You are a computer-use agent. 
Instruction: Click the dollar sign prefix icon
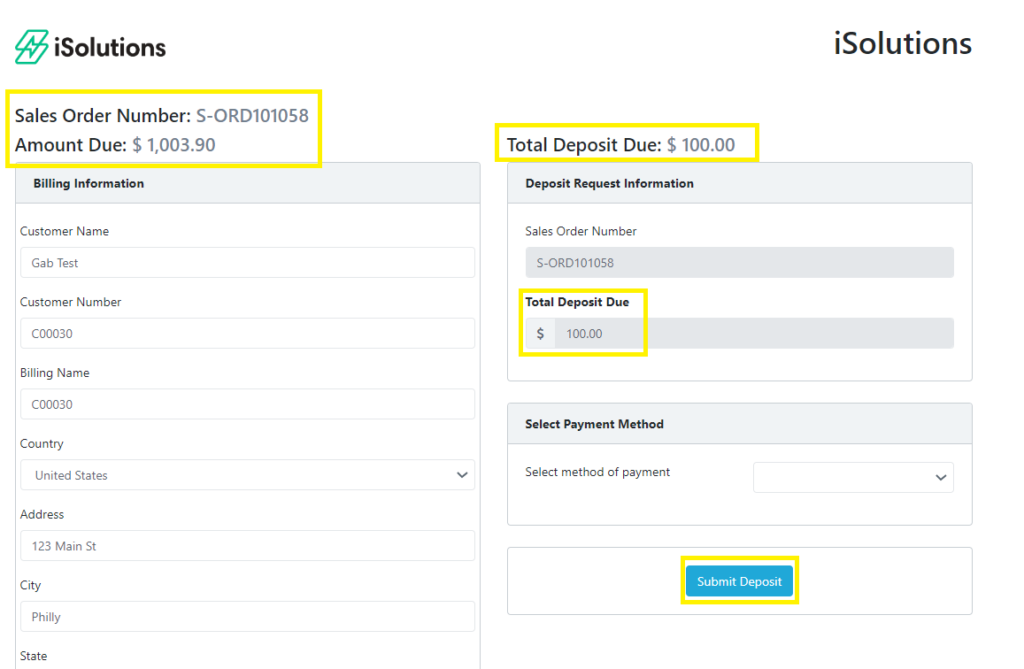pos(540,334)
